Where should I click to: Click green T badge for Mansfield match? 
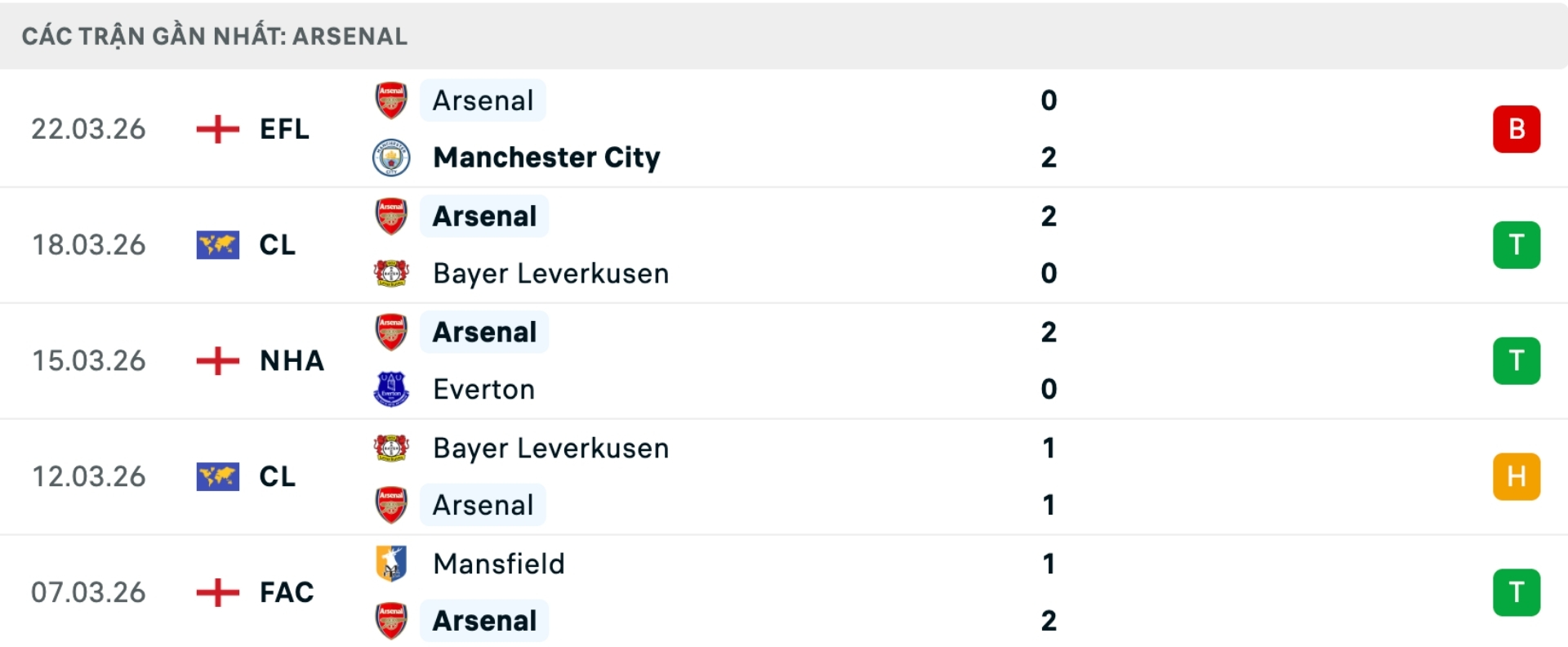(x=1517, y=592)
